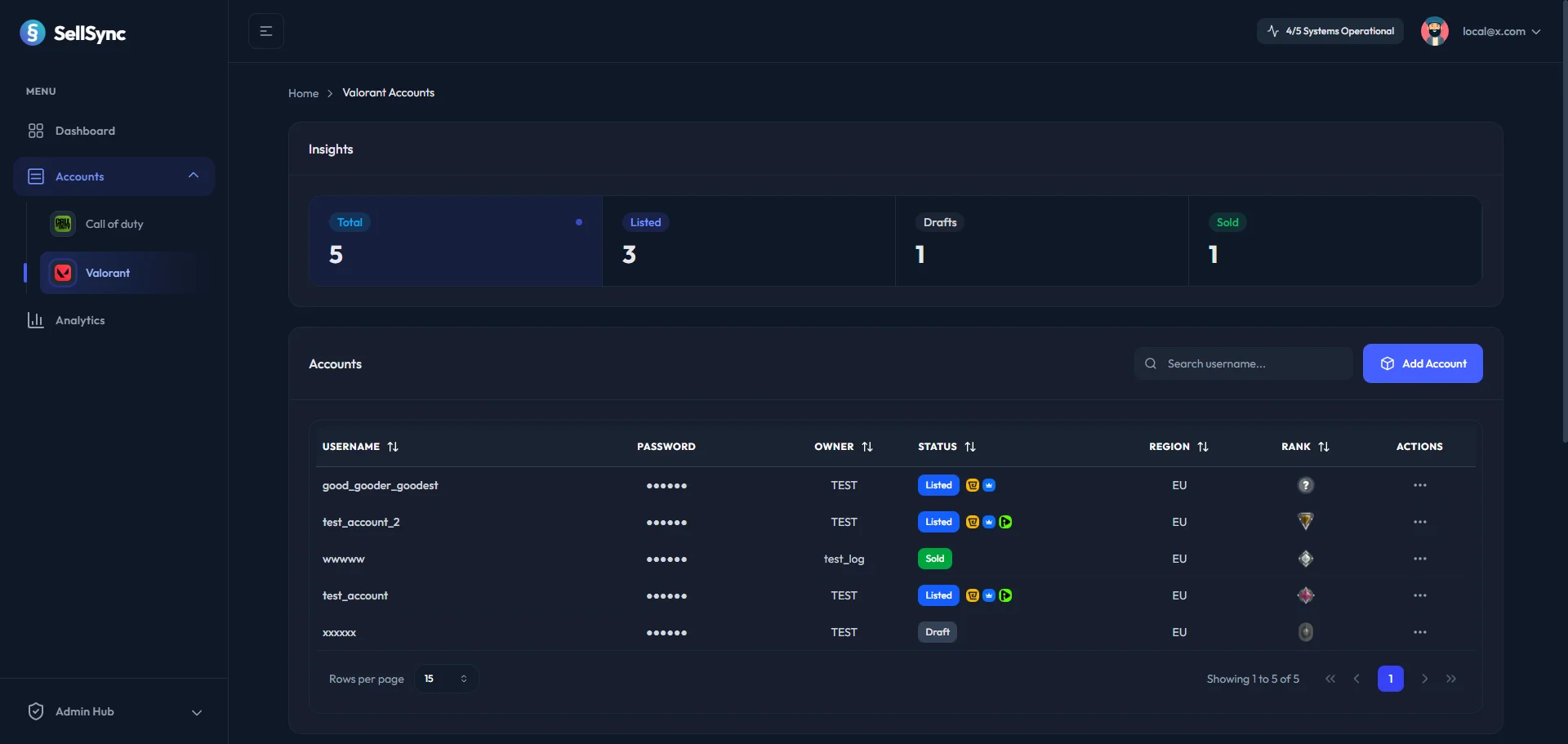Go to Dashboard in the menu
The width and height of the screenshot is (1568, 744).
tap(85, 131)
